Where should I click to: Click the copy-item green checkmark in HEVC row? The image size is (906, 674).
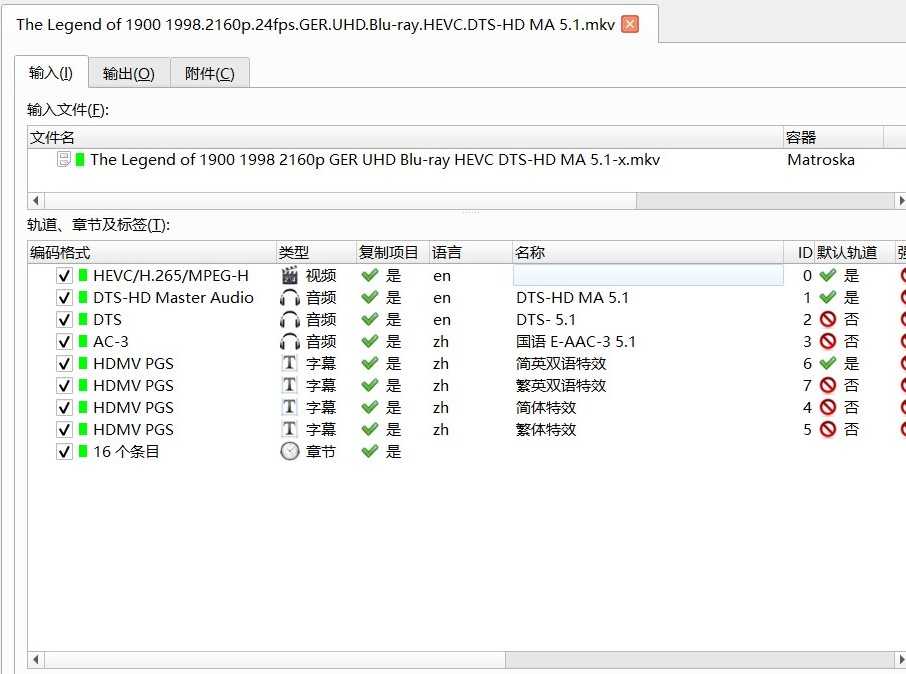[x=370, y=276]
